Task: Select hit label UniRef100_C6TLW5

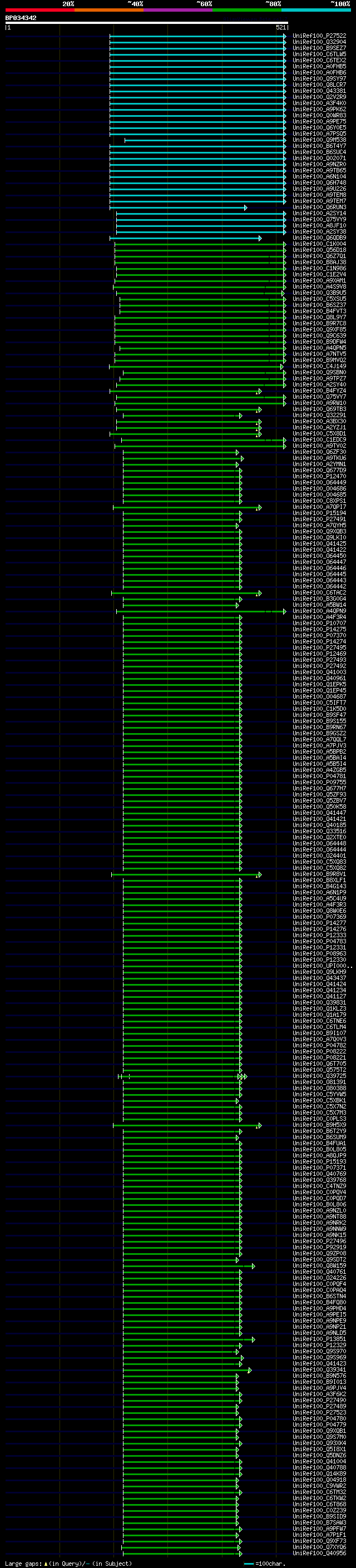Action: tap(319, 54)
